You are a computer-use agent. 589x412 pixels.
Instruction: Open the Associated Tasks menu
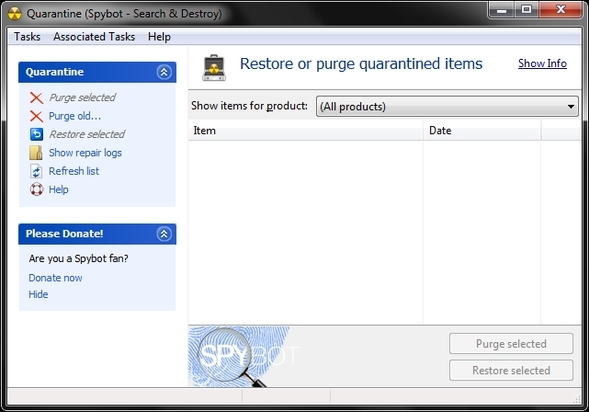point(94,37)
